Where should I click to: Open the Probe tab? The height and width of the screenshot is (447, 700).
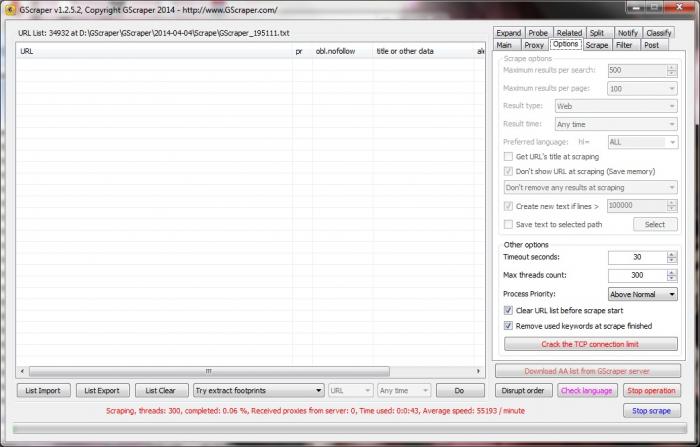[538, 33]
